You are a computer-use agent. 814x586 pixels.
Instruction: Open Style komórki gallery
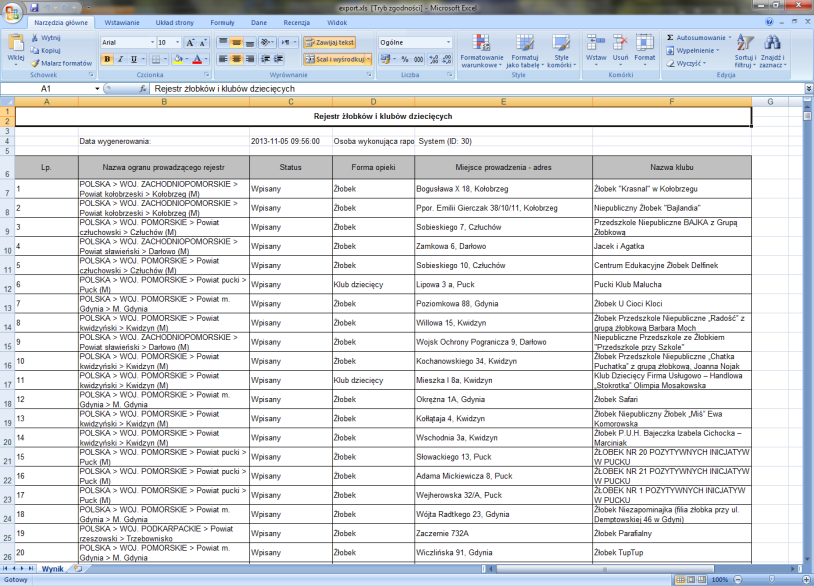(x=561, y=51)
